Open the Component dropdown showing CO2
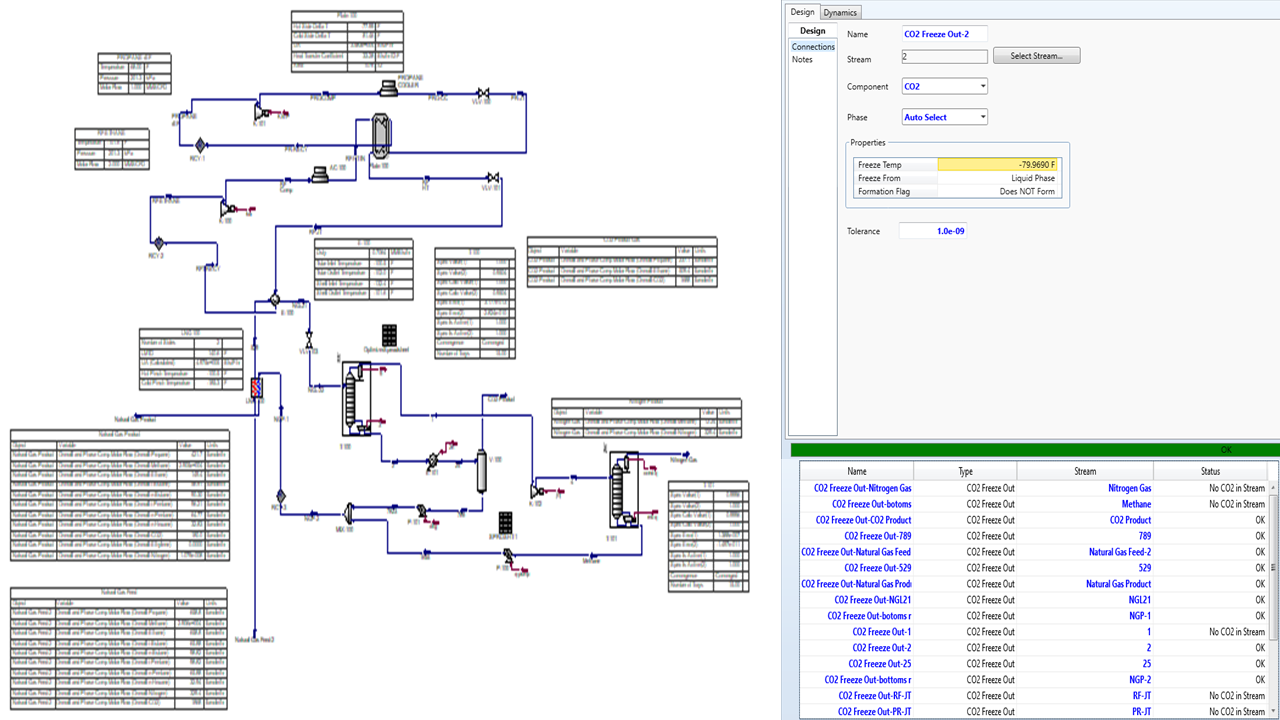 click(944, 87)
